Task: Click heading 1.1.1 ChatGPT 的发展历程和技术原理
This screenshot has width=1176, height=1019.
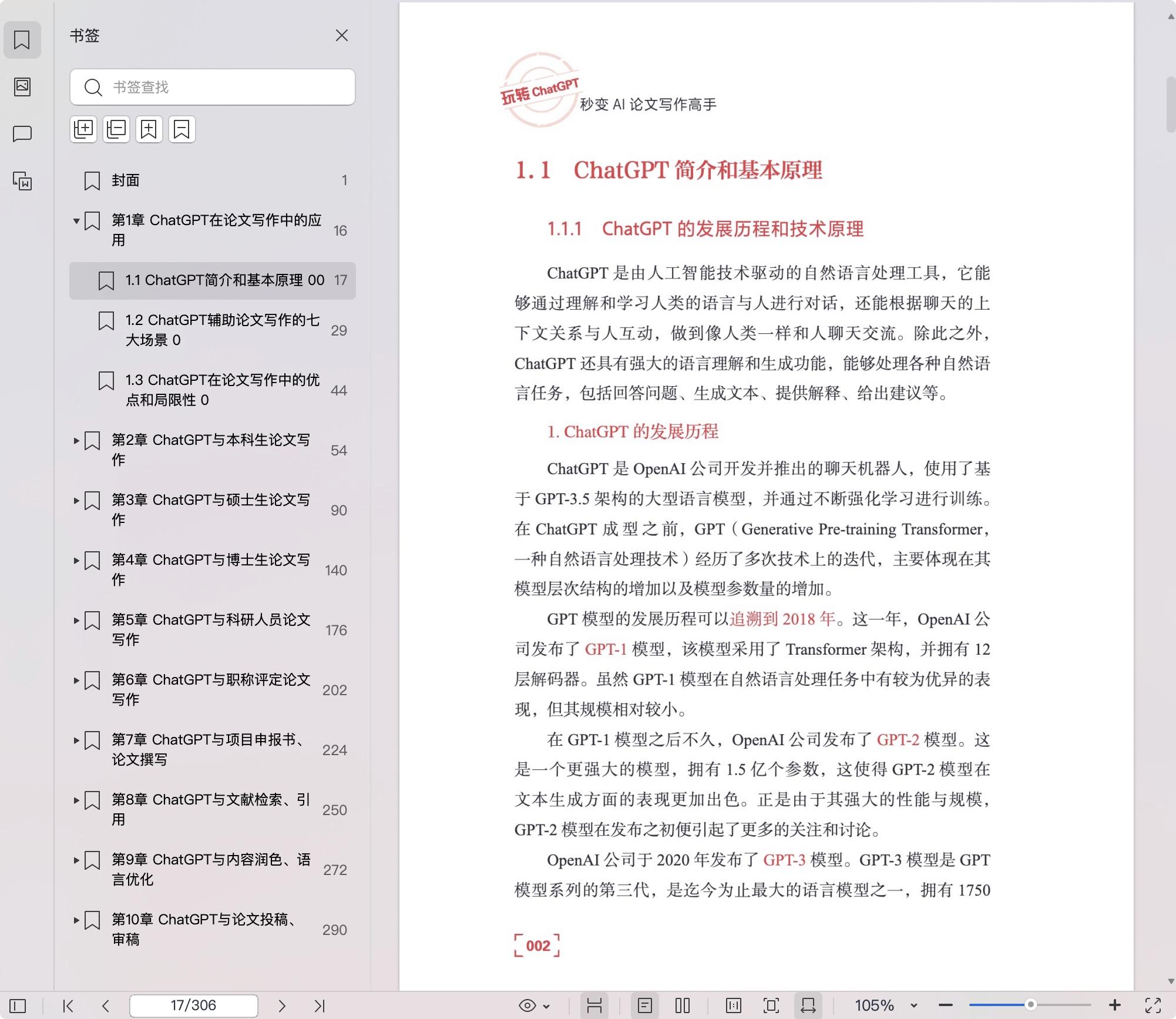Action: (705, 229)
